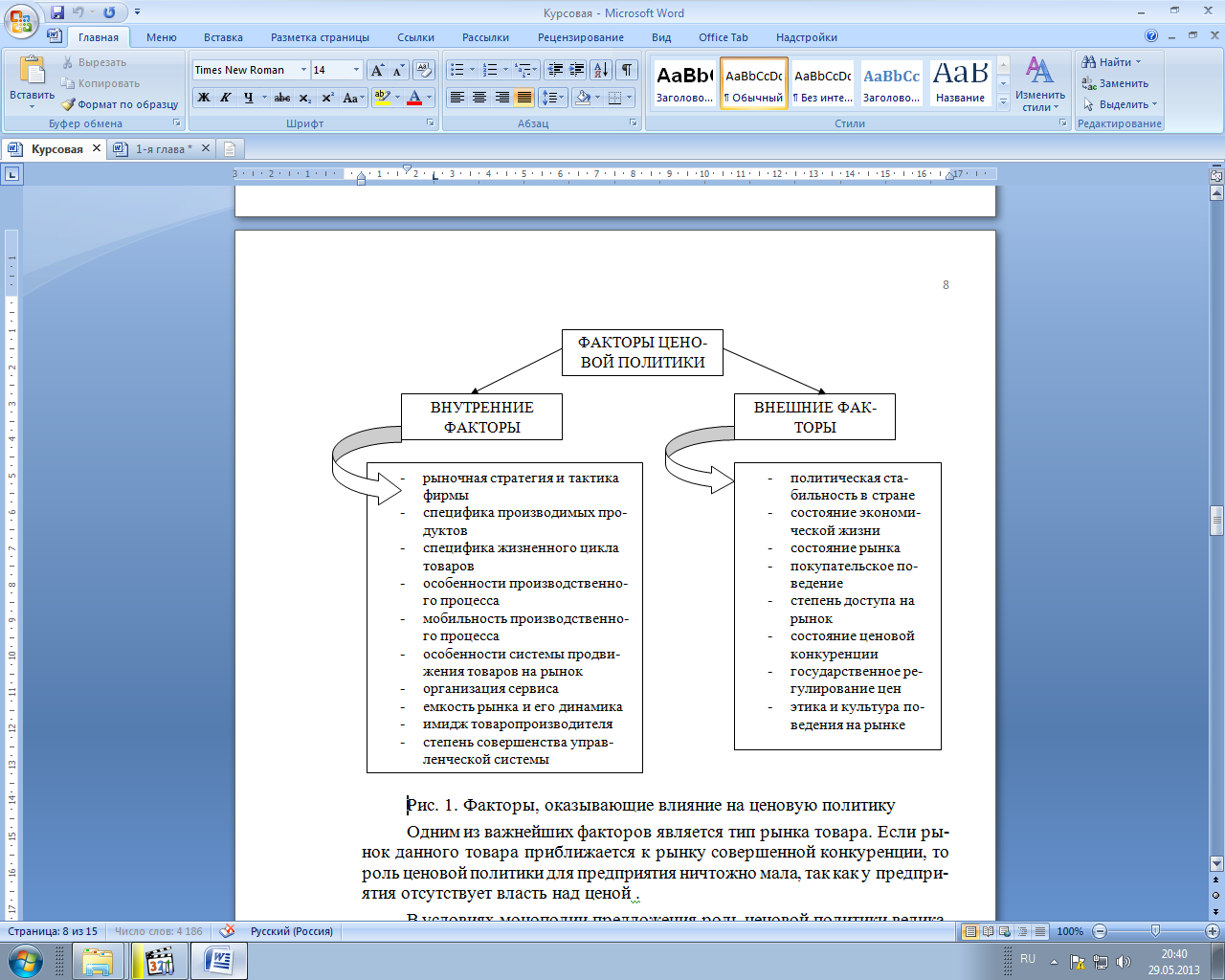Click the zoom slider handle

click(x=1155, y=931)
